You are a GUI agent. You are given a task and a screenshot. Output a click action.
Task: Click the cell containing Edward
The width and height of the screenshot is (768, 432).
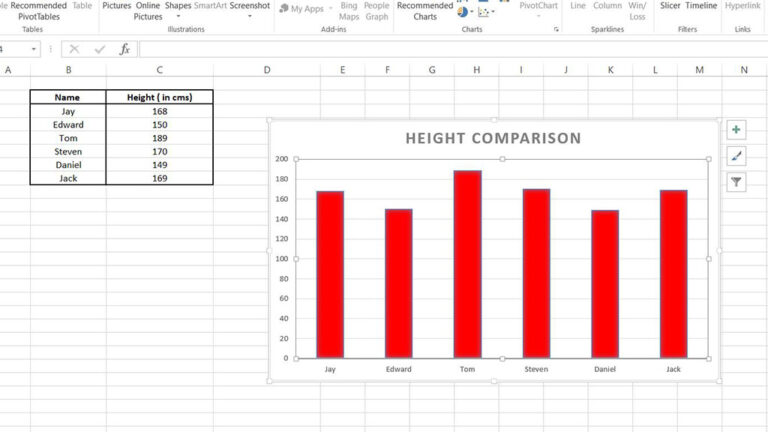(x=68, y=124)
